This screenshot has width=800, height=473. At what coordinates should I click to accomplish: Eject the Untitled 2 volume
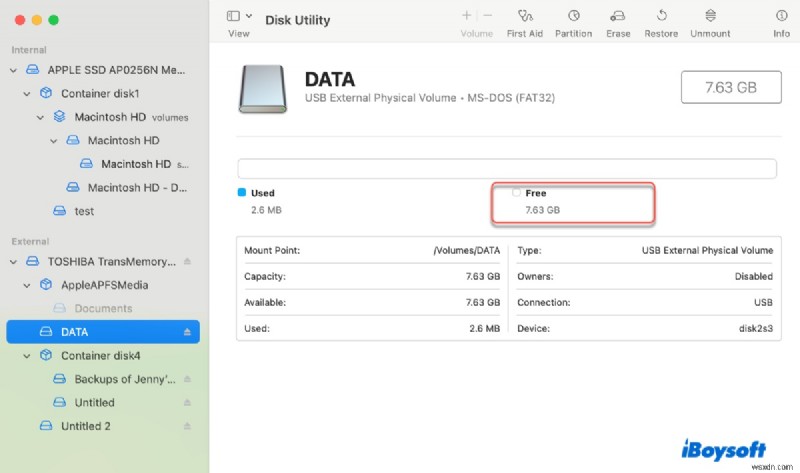(x=187, y=426)
